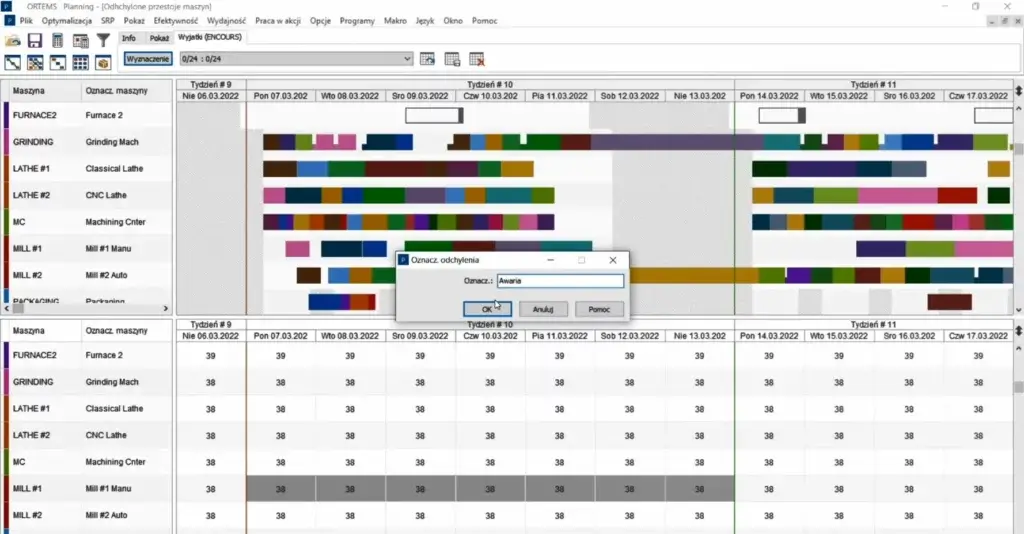Click the diagonal line chart toolbar icon

[x=13, y=63]
